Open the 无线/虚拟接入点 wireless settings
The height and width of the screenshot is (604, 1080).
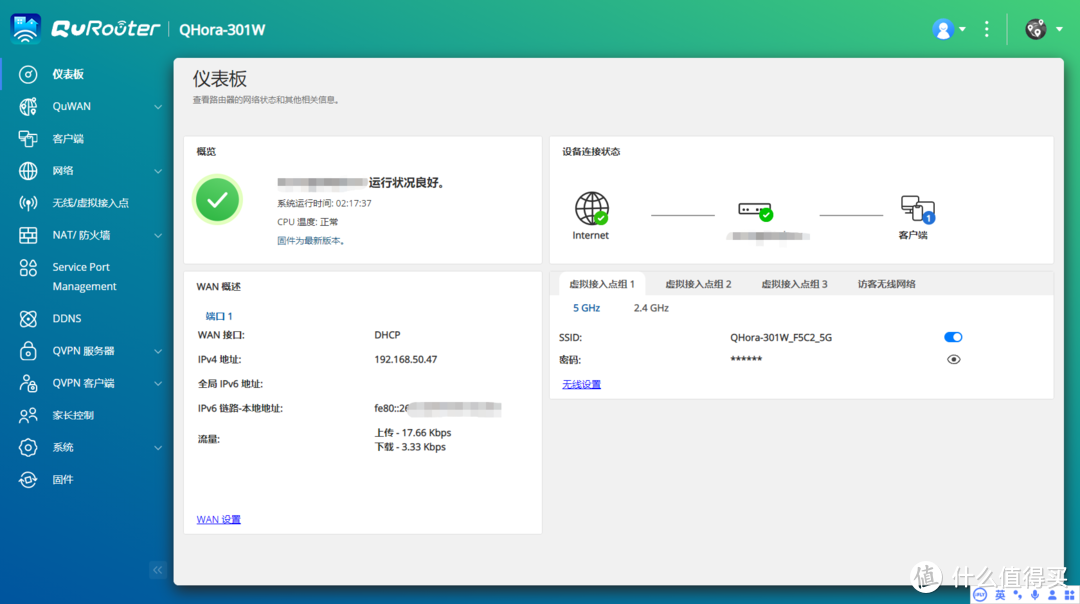click(27, 202)
